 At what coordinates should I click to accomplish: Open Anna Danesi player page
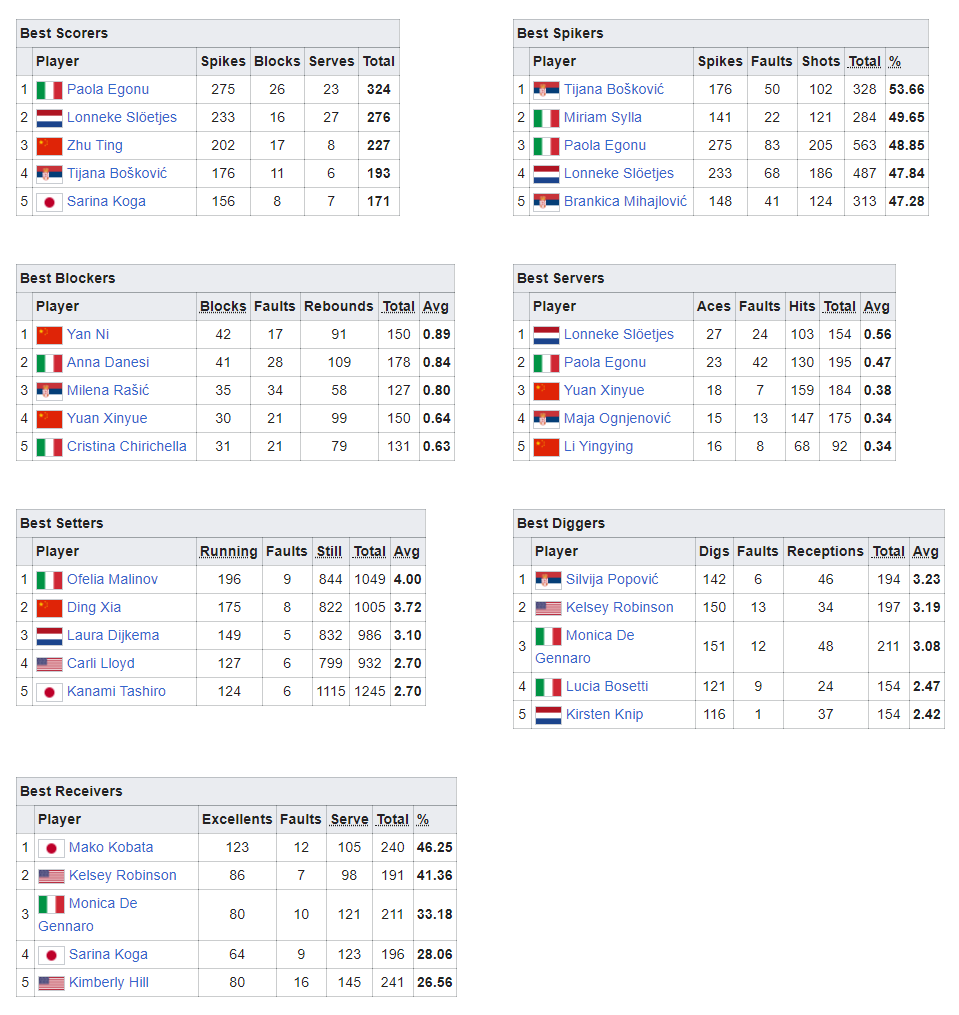107,362
